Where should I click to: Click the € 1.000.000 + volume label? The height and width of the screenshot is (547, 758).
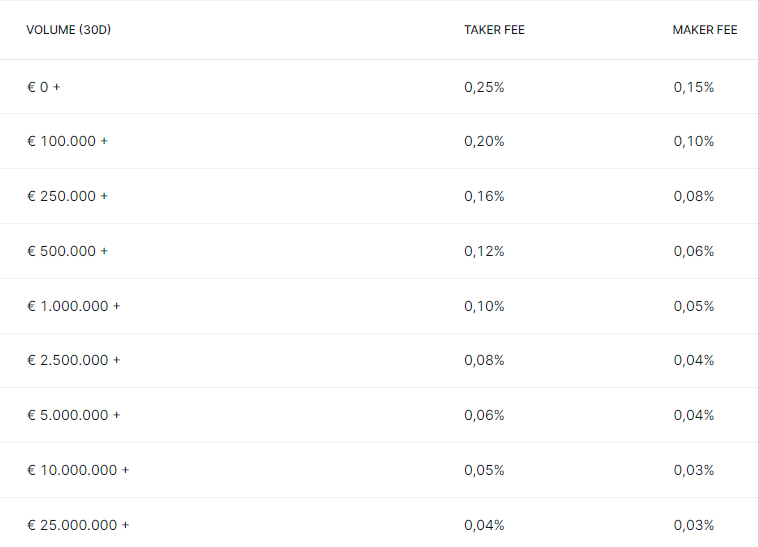pyautogui.click(x=73, y=306)
